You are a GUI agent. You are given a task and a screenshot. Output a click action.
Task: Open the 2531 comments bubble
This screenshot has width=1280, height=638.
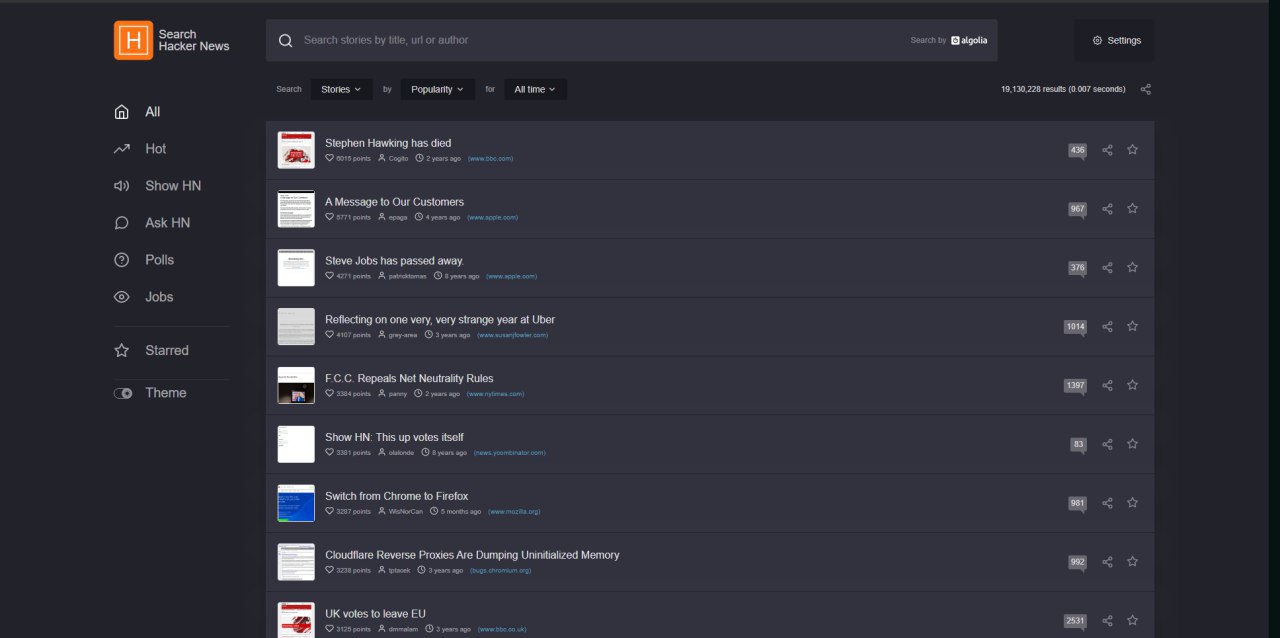[x=1075, y=622]
